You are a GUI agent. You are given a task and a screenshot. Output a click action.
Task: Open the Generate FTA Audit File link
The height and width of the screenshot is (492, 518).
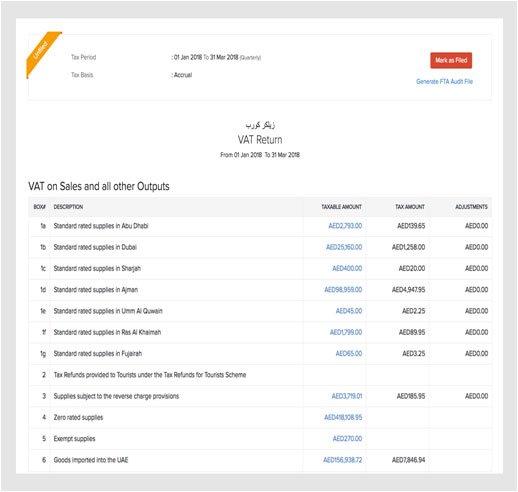pyautogui.click(x=444, y=81)
